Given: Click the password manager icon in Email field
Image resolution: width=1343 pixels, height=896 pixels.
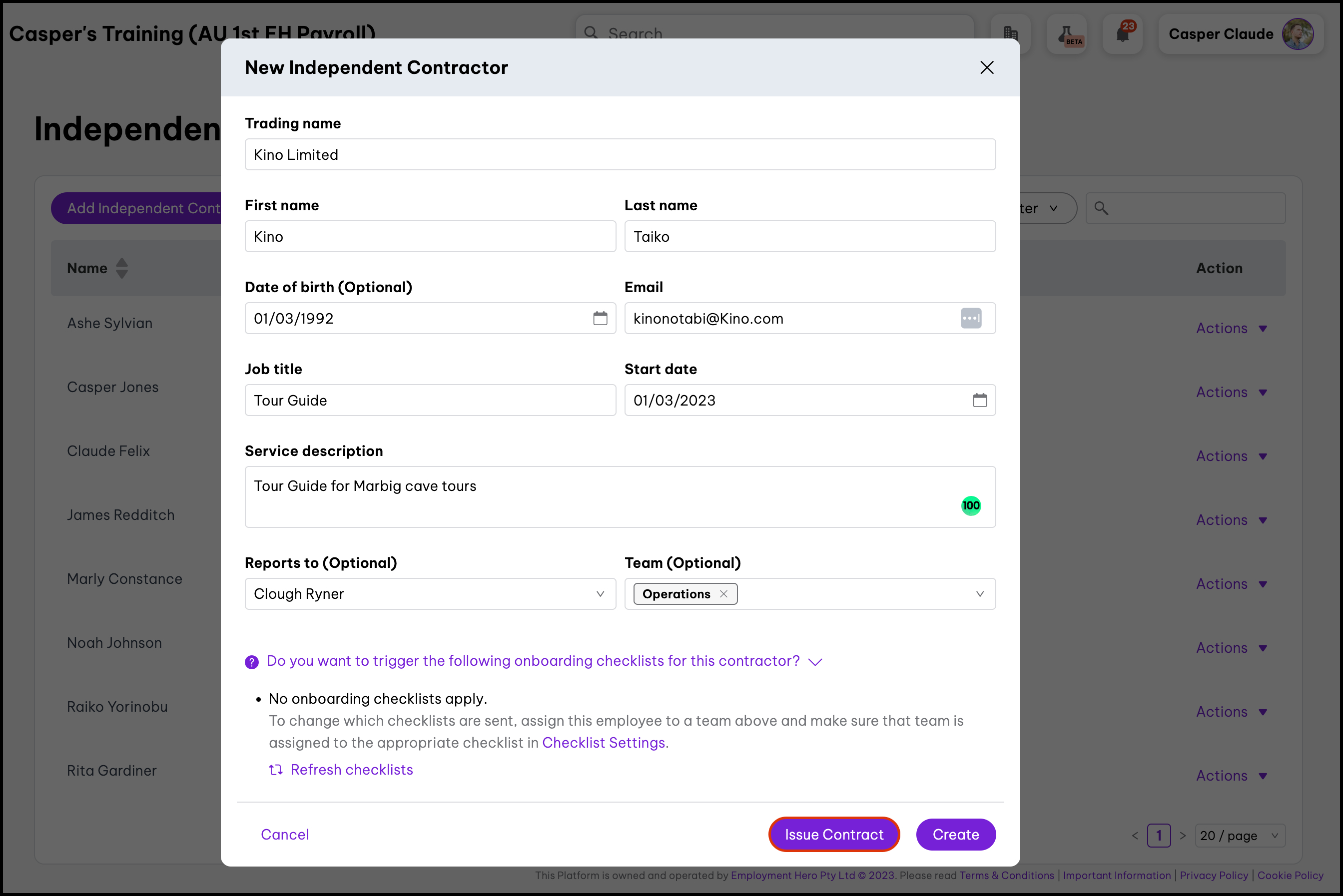Looking at the screenshot, I should pos(970,318).
